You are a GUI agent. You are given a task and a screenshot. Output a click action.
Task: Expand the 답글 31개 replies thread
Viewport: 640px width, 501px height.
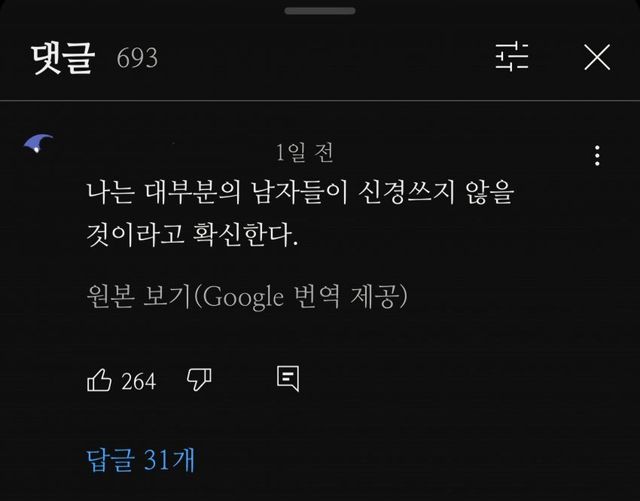[141, 460]
